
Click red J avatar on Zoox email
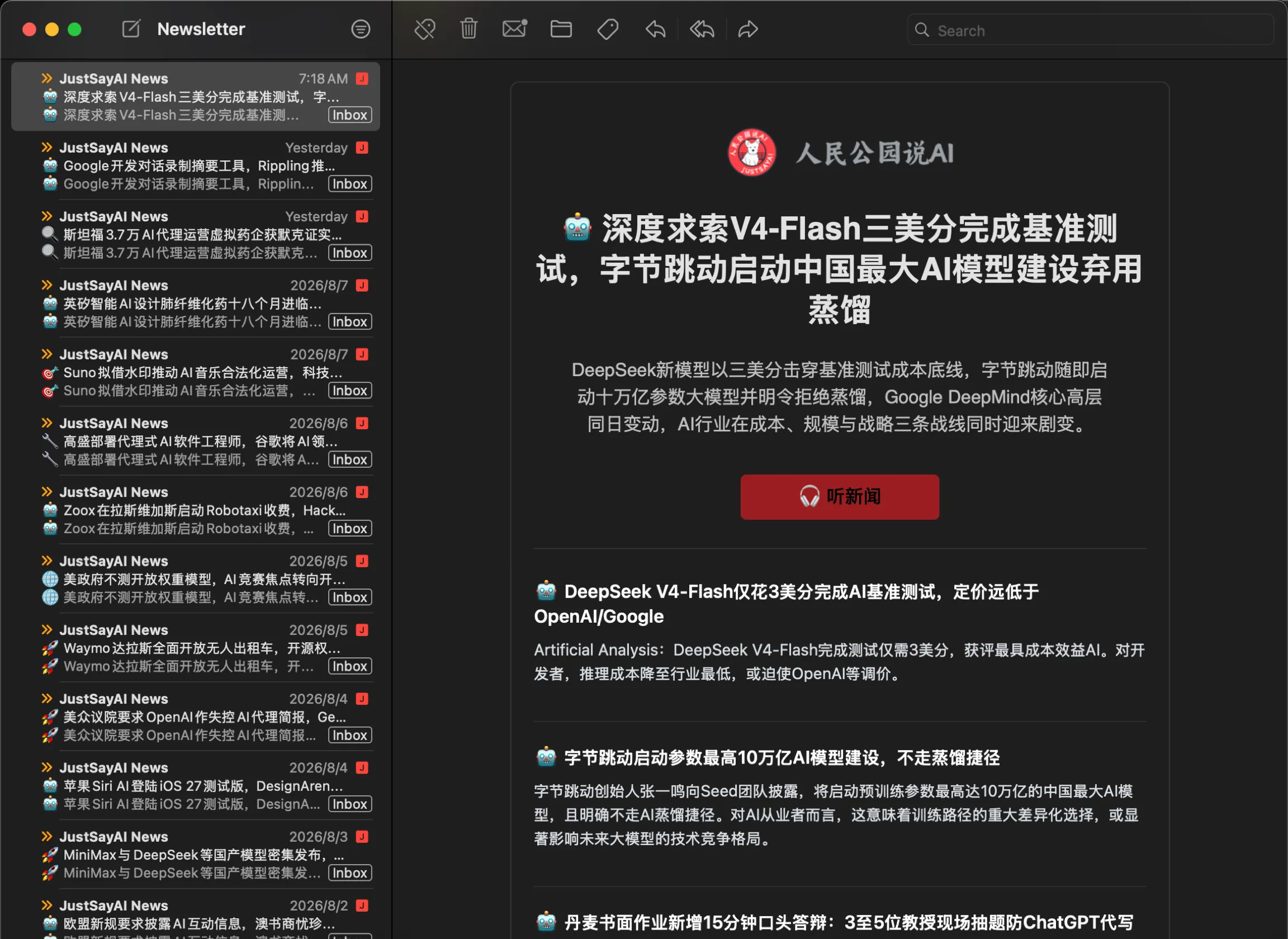(362, 492)
